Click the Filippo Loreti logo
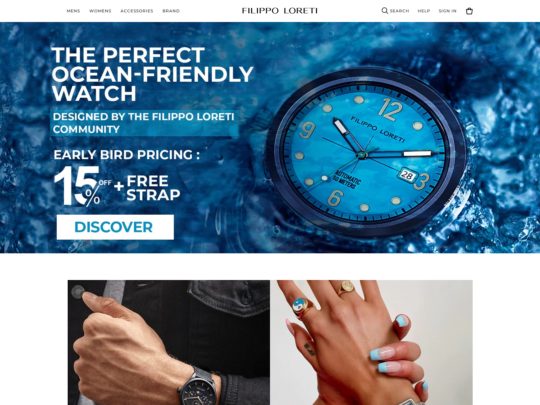The image size is (540, 405). [x=279, y=11]
